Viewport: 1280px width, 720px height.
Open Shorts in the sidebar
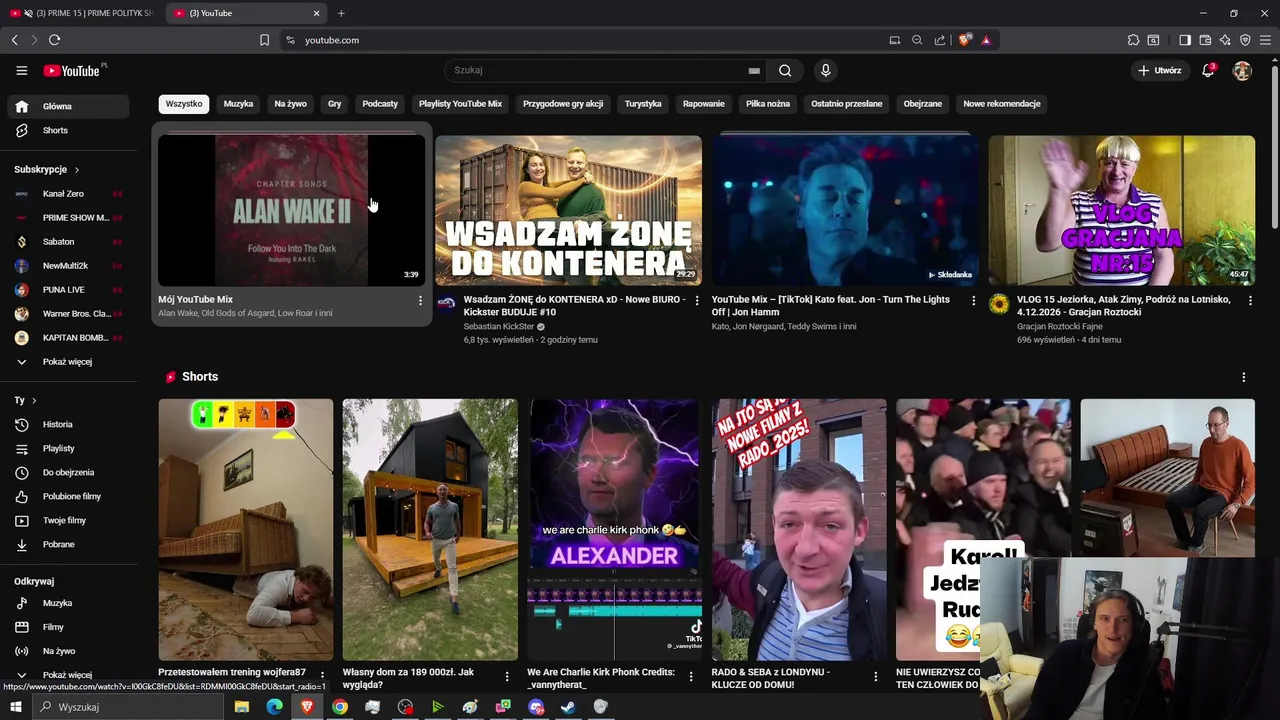coord(68,130)
